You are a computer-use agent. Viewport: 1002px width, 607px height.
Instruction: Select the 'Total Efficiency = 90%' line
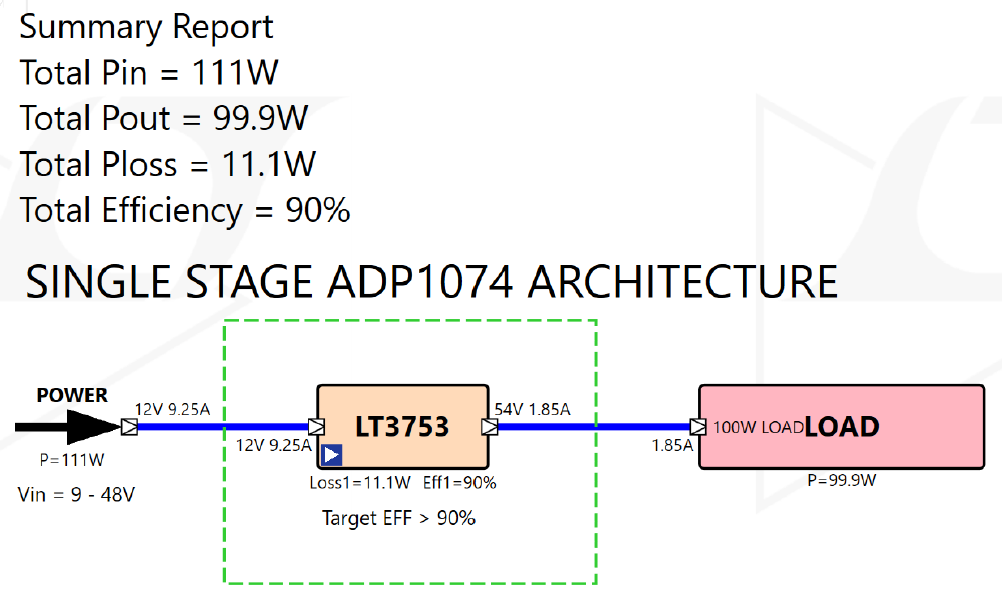coord(185,210)
